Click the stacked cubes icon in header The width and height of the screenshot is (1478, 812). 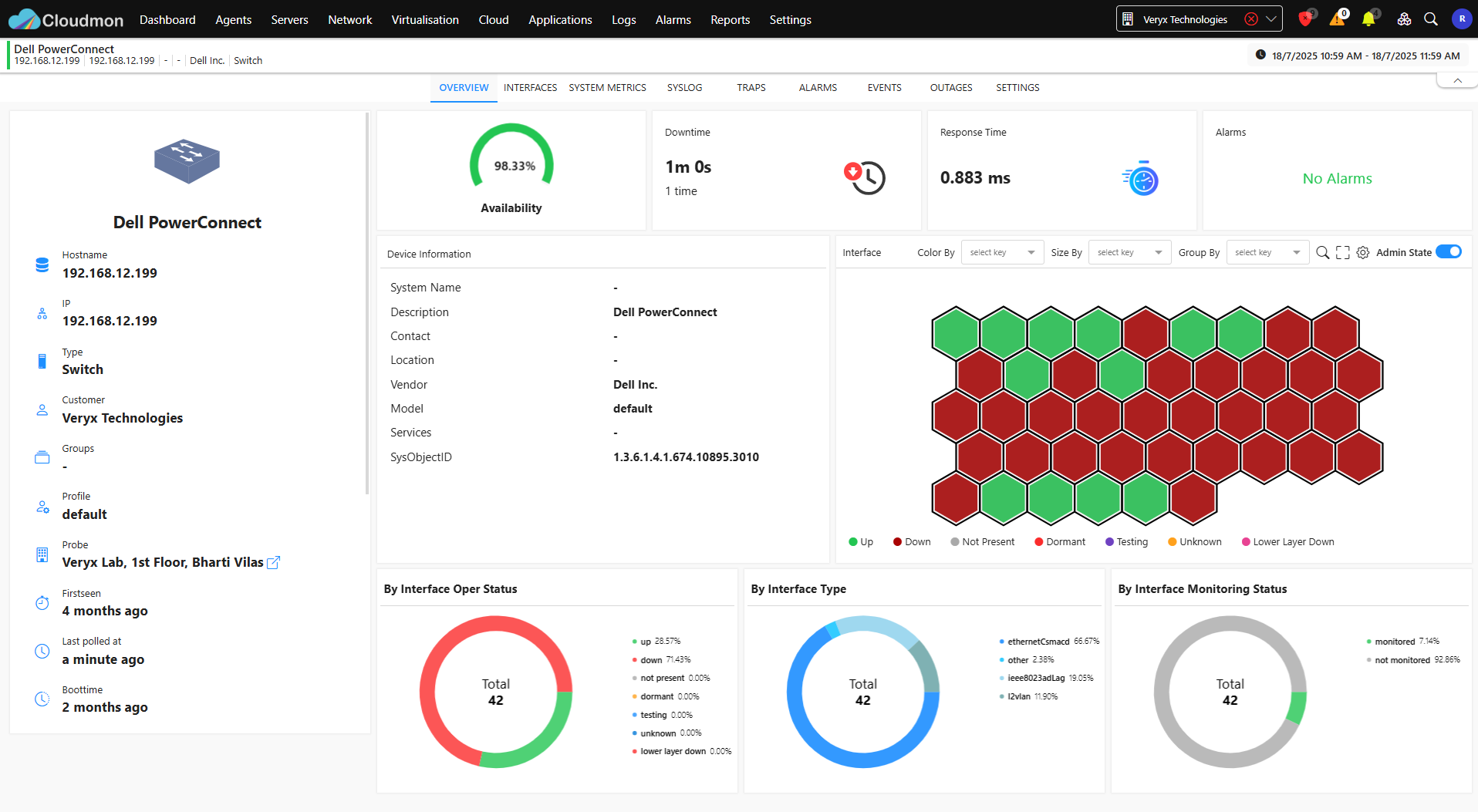1404,19
